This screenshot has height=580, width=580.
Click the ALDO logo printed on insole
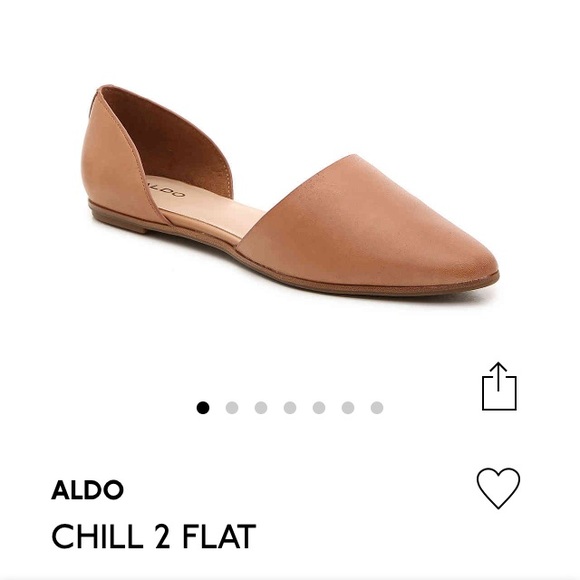165,189
